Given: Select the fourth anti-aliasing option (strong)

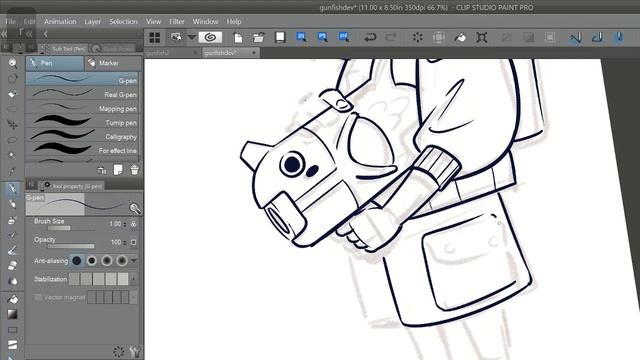Looking at the screenshot, I should point(122,260).
